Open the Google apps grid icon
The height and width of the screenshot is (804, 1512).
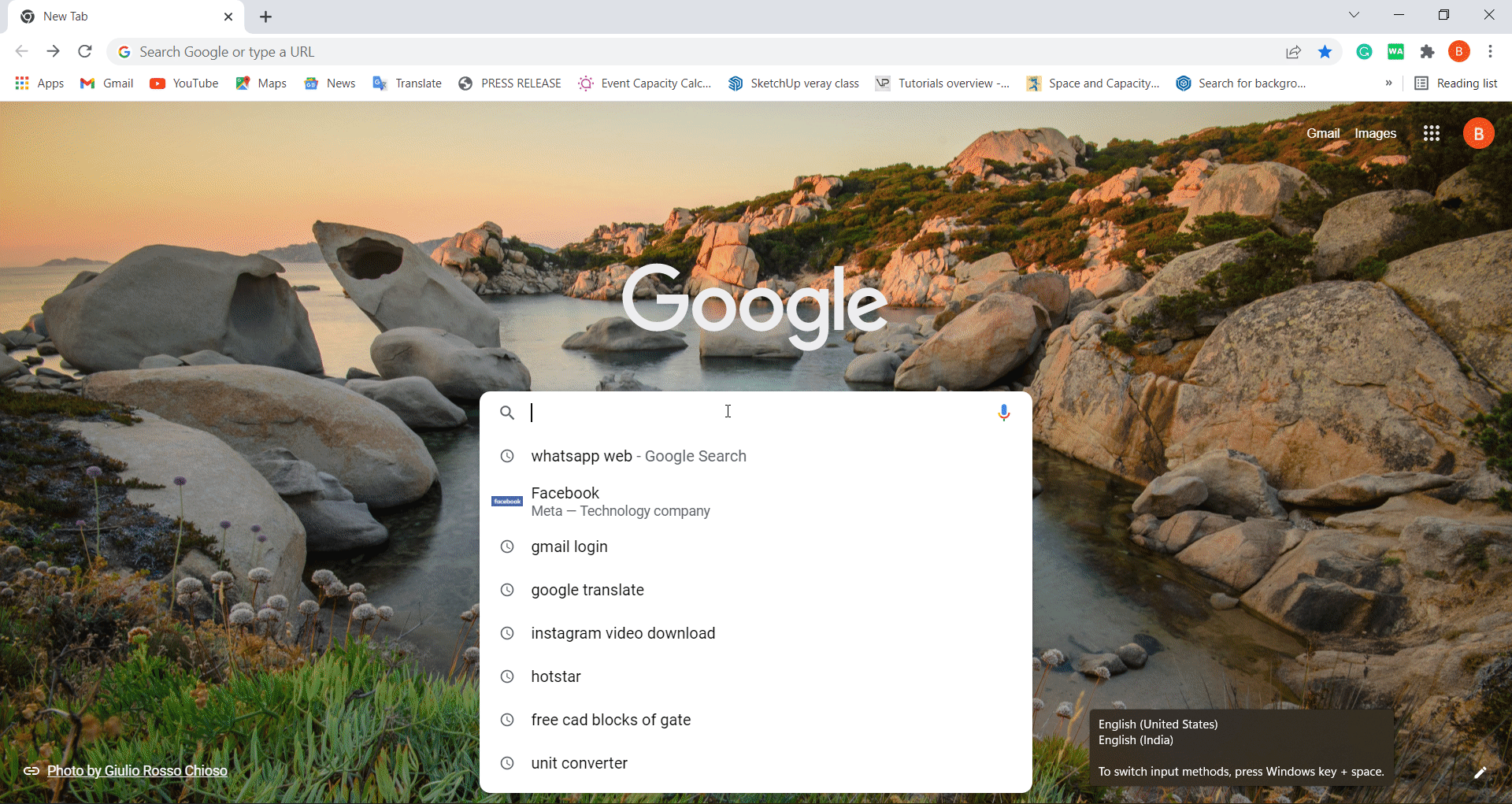click(1432, 134)
